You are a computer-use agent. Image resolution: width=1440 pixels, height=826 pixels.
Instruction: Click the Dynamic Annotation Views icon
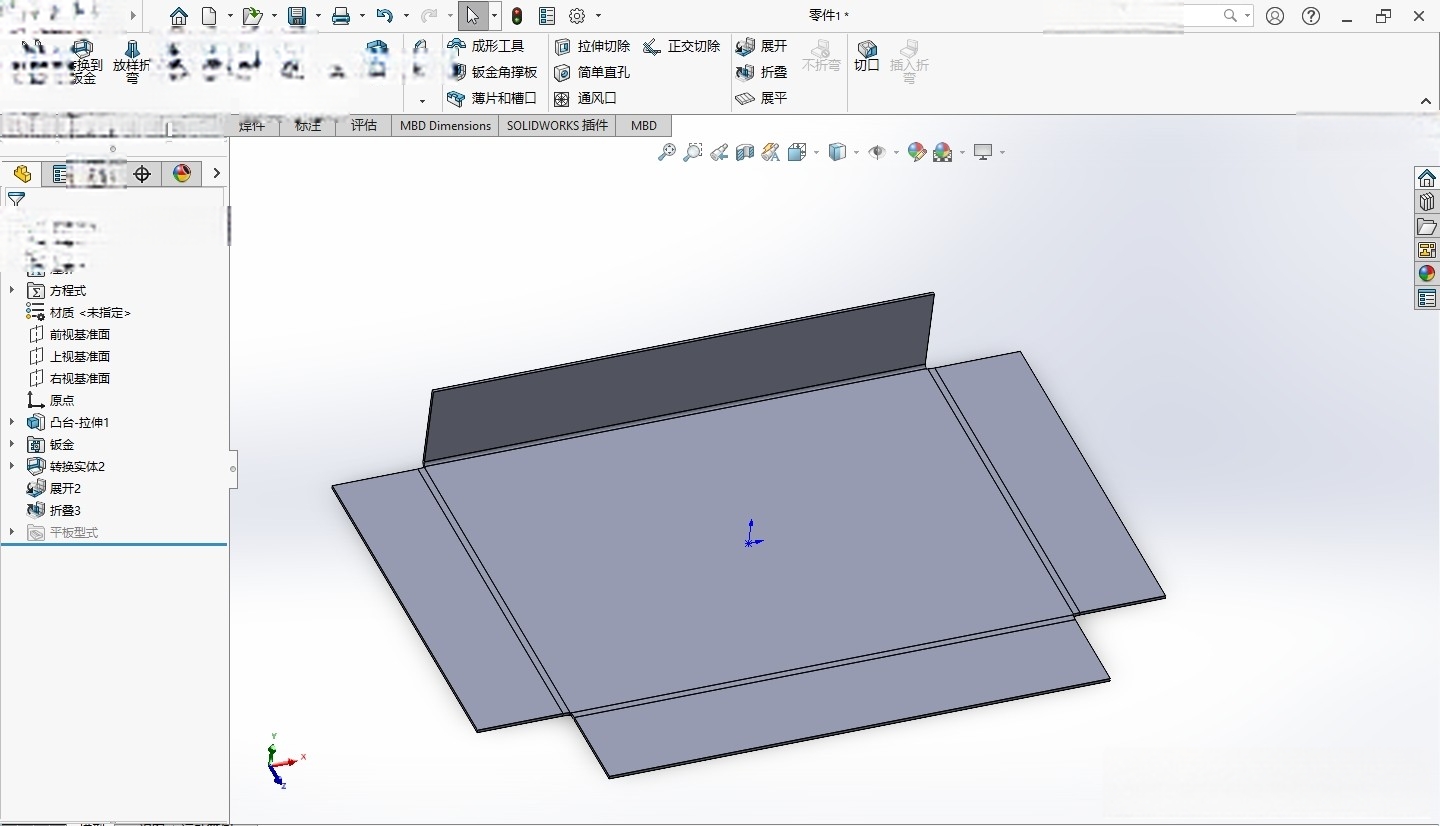coord(770,152)
